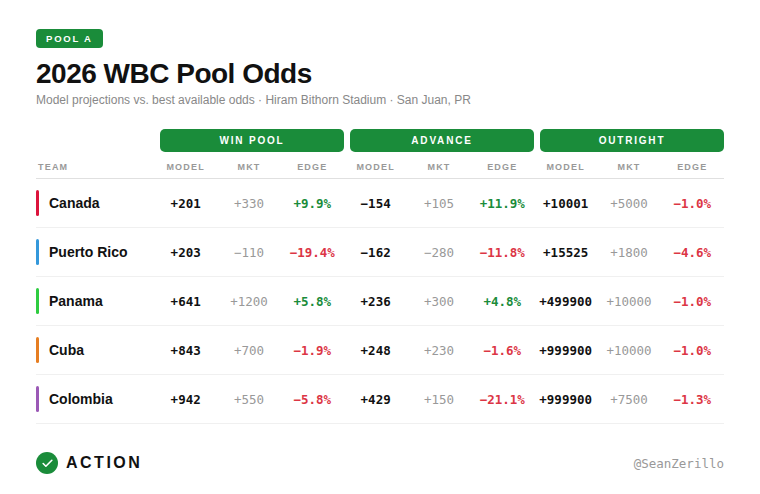Click Colombia's −21.1% advance edge value

pos(501,399)
